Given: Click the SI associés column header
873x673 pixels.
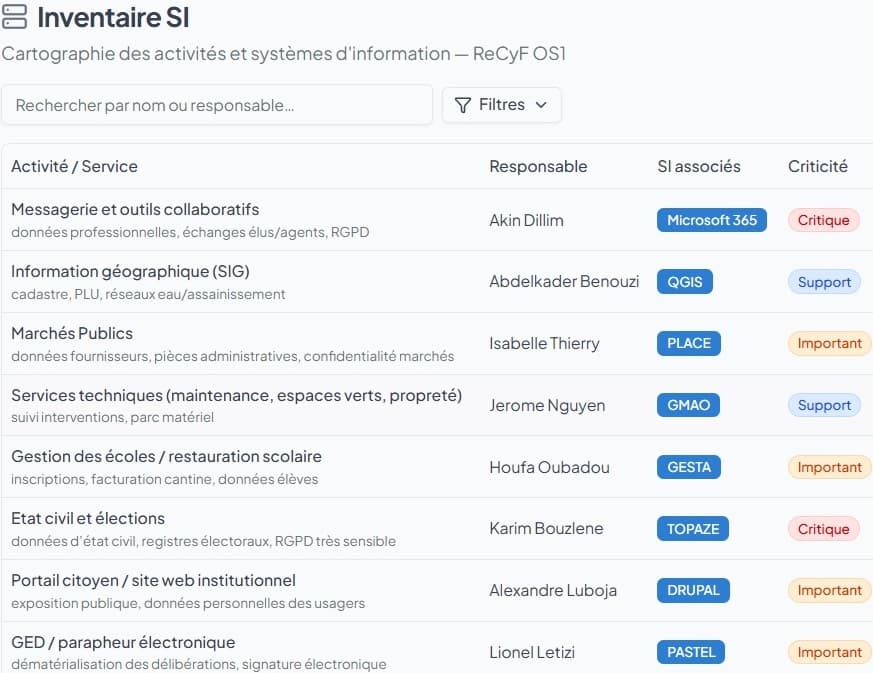Looking at the screenshot, I should point(699,166).
